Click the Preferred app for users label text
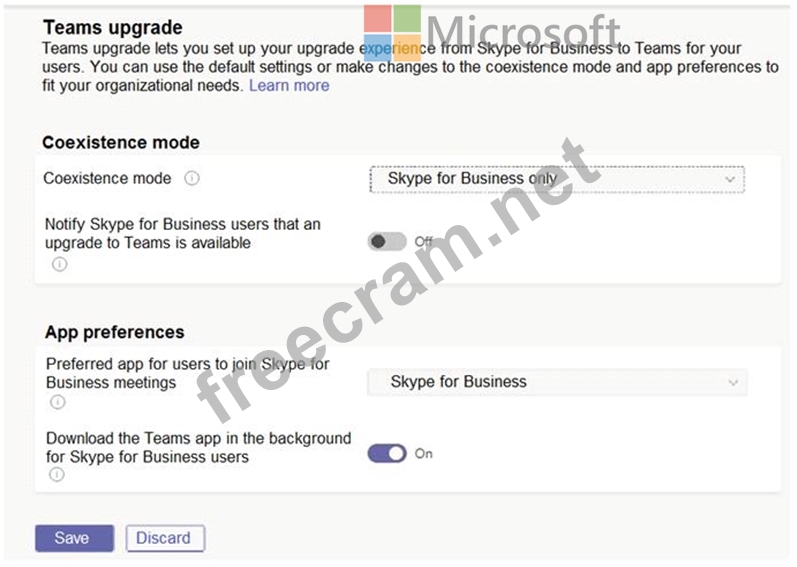 tap(187, 373)
